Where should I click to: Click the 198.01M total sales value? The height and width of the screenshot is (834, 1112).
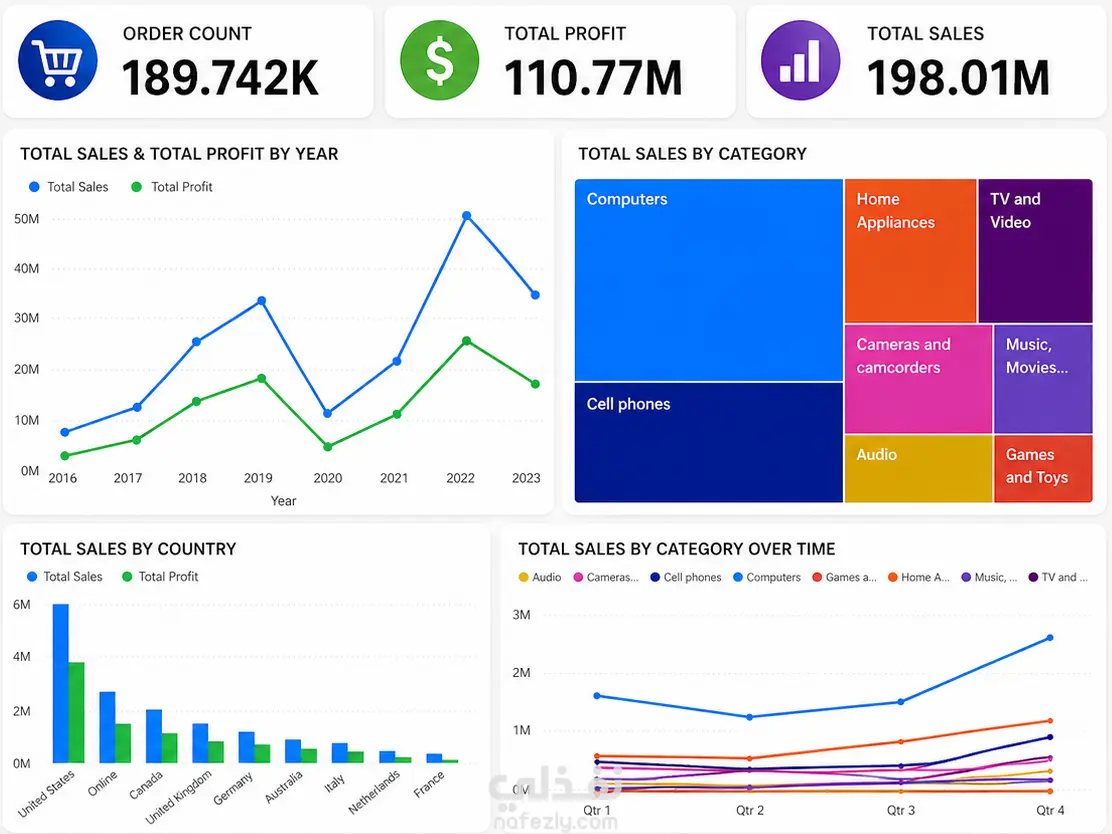(958, 77)
